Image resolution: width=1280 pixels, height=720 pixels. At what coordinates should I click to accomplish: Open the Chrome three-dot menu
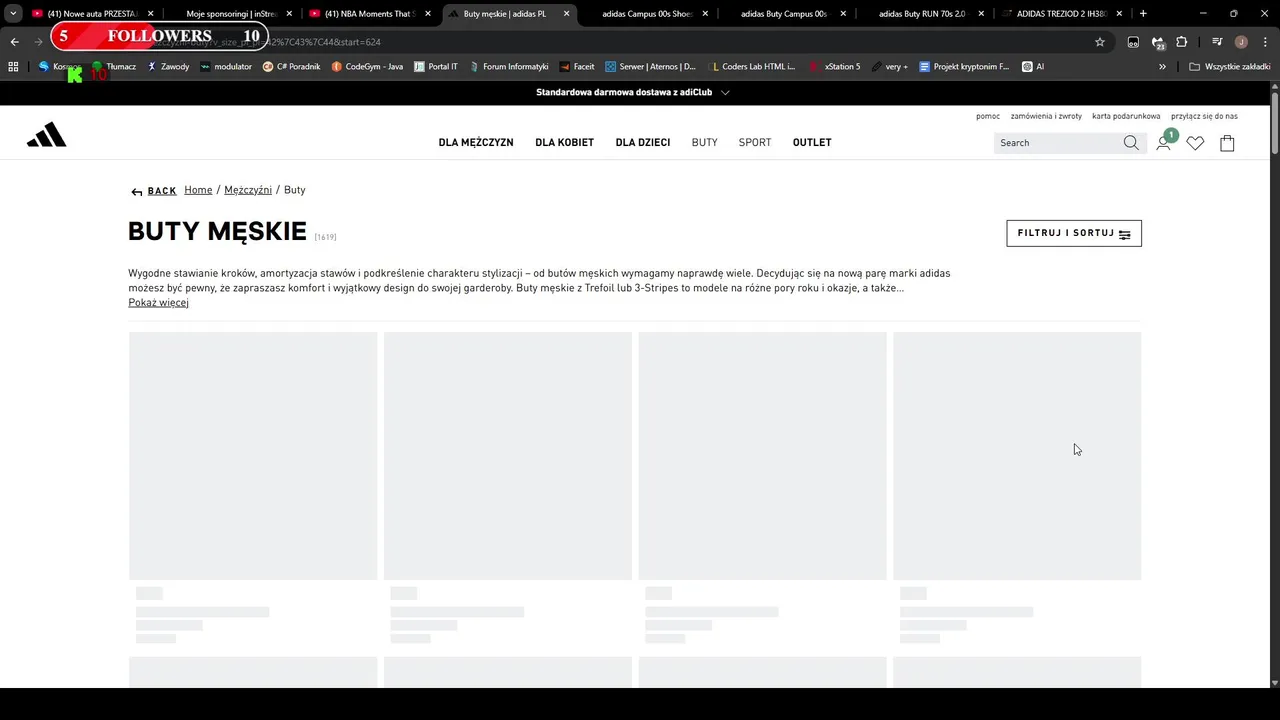(x=1265, y=42)
